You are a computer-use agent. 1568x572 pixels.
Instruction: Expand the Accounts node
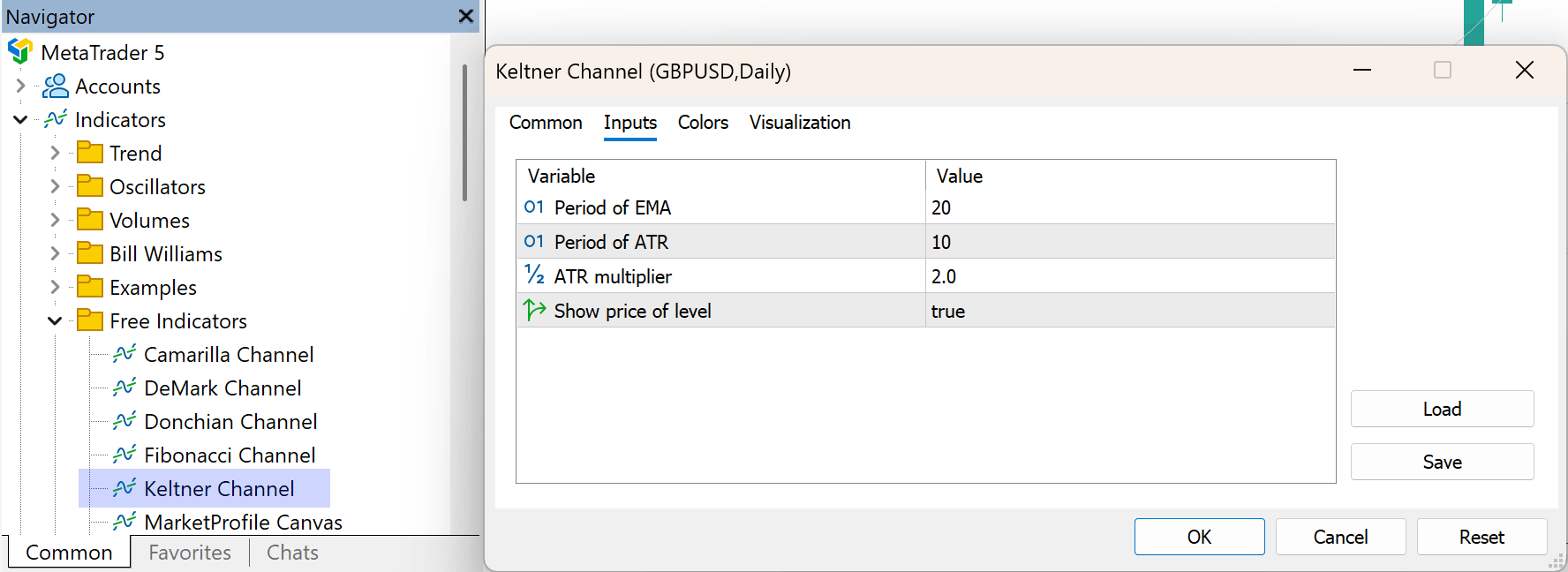(x=21, y=86)
